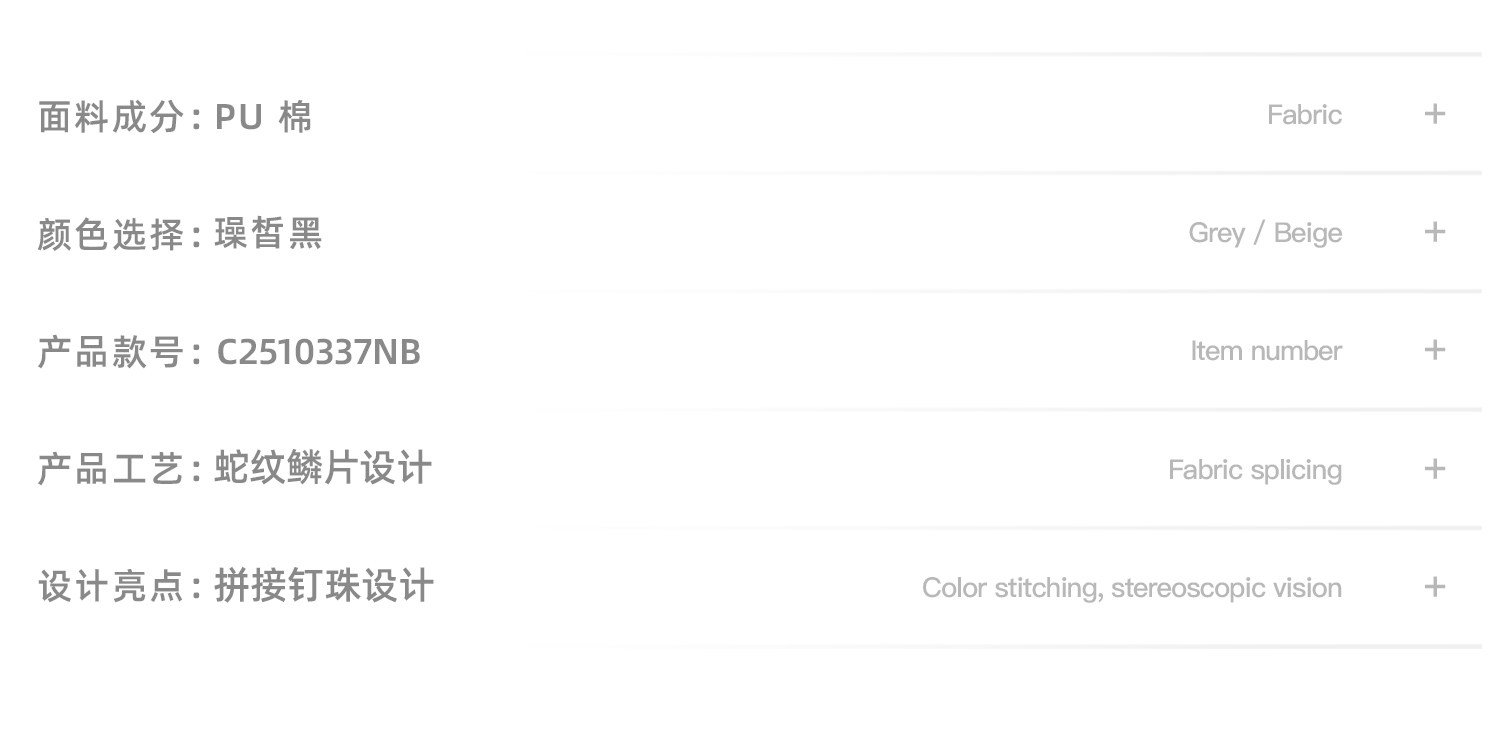Click the Fabric English caption
1500x736 pixels.
tap(1304, 115)
